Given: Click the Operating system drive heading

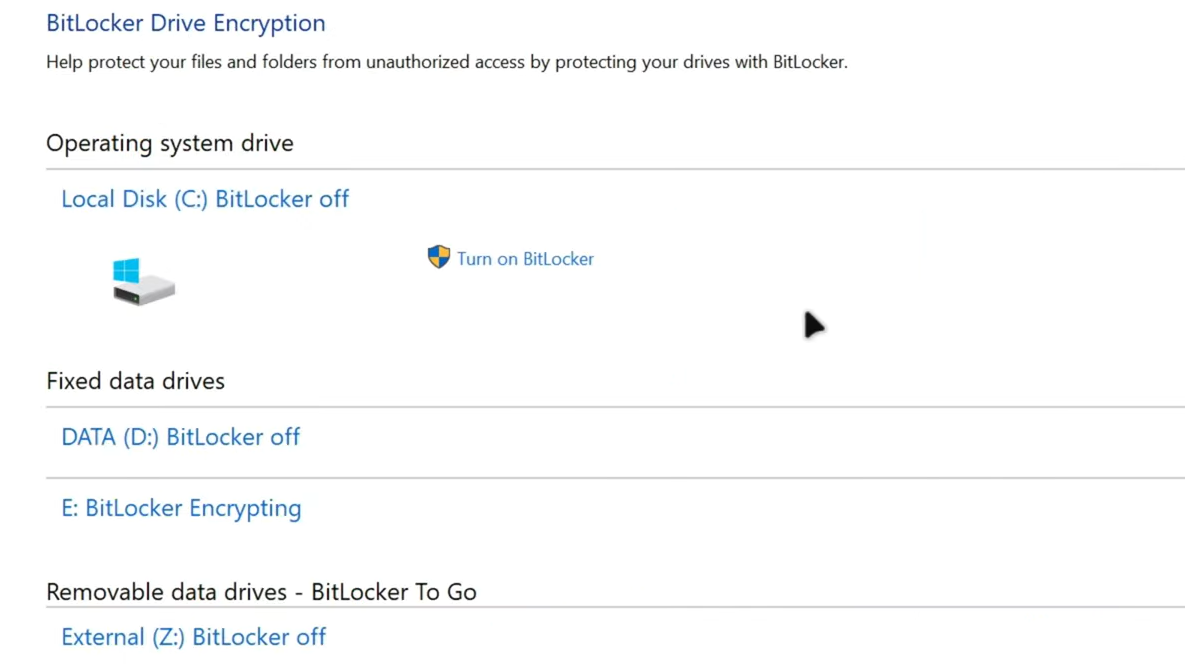Looking at the screenshot, I should click(170, 143).
